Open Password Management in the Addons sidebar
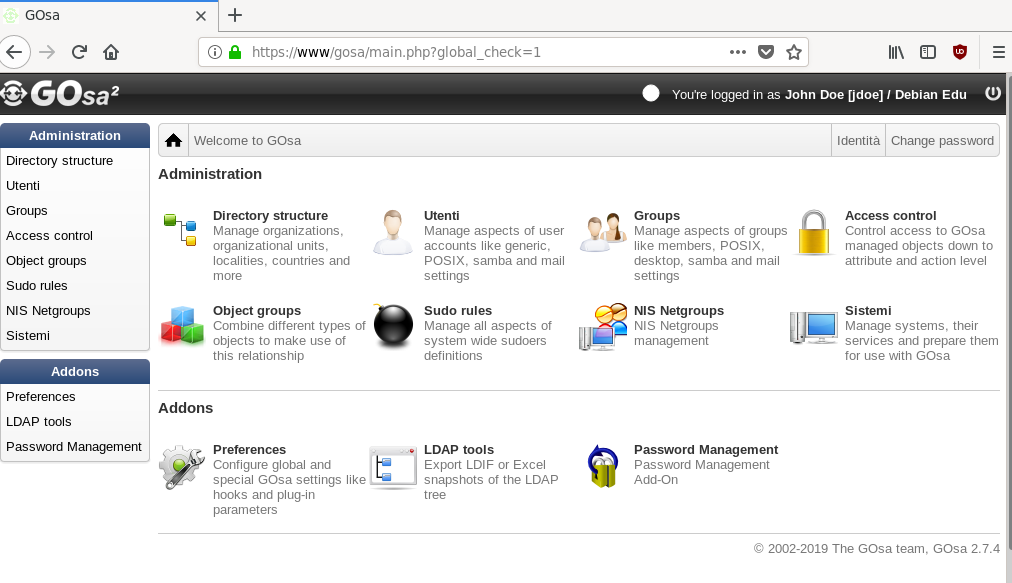Image resolution: width=1012 pixels, height=583 pixels. [75, 447]
